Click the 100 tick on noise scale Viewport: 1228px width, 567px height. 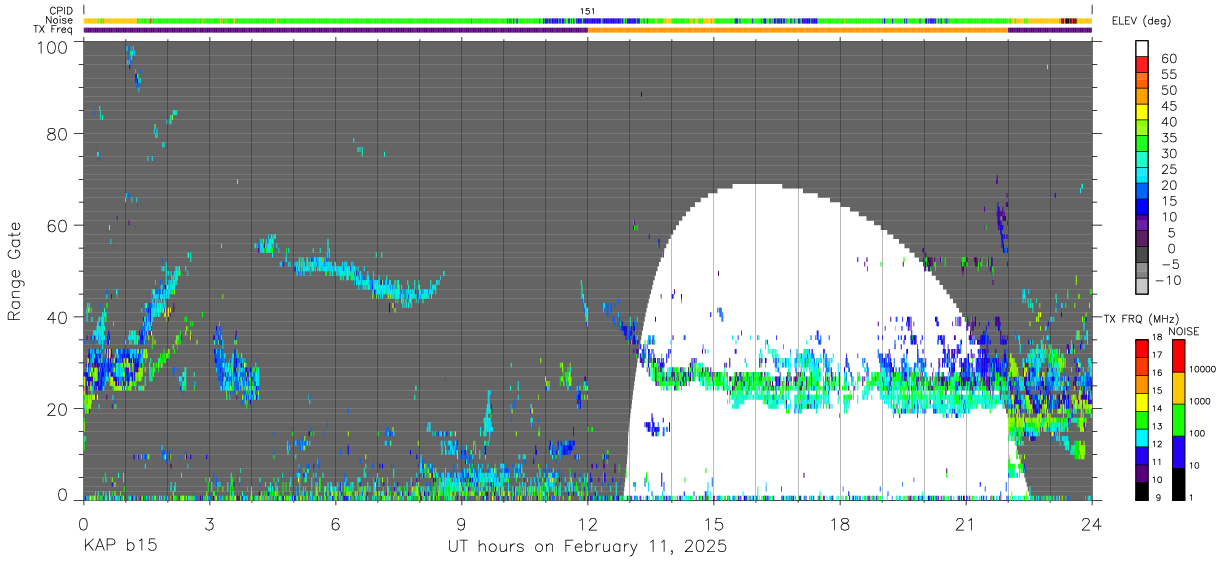coord(1199,433)
